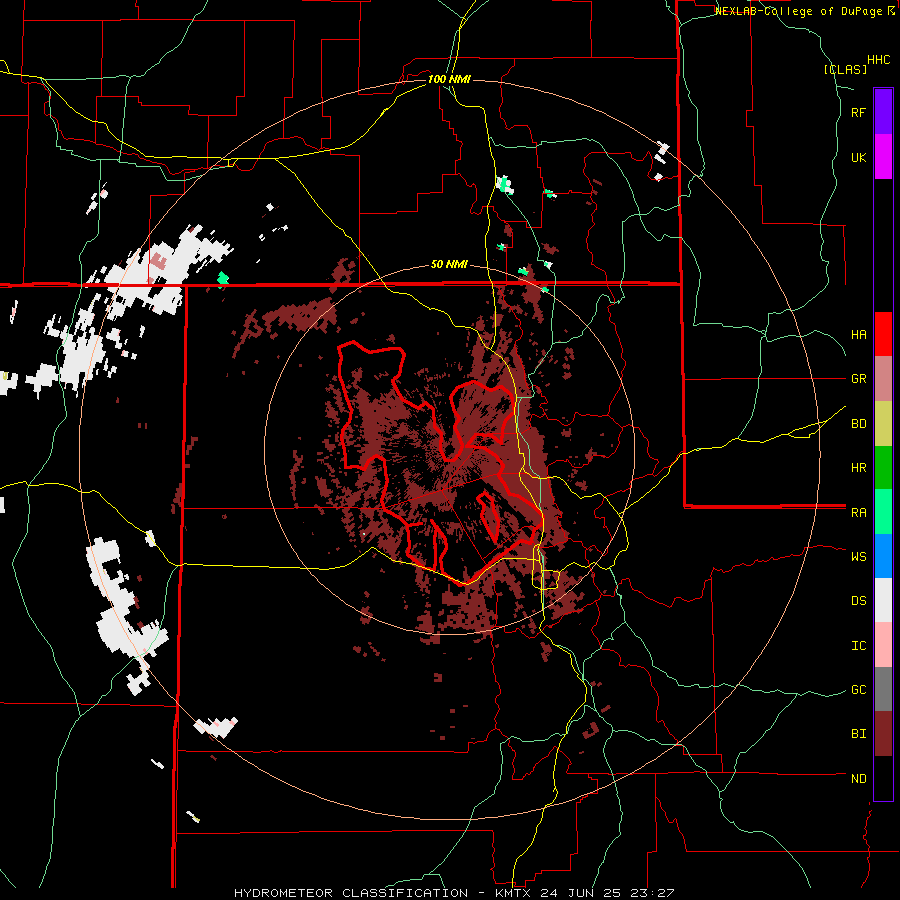Click the IC legend label
The image size is (900, 900).
pyautogui.click(x=858, y=645)
